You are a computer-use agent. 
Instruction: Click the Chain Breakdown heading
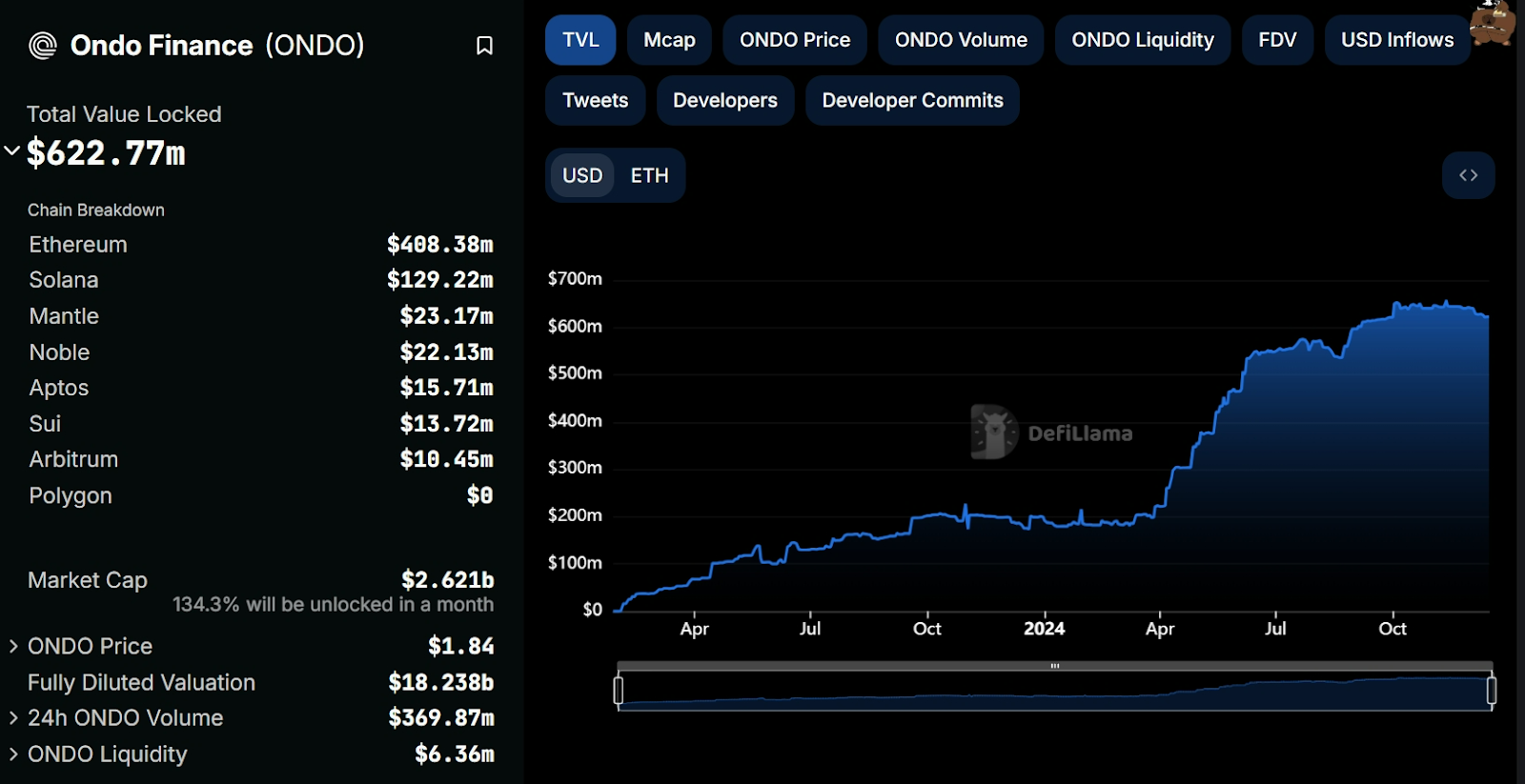pos(96,210)
